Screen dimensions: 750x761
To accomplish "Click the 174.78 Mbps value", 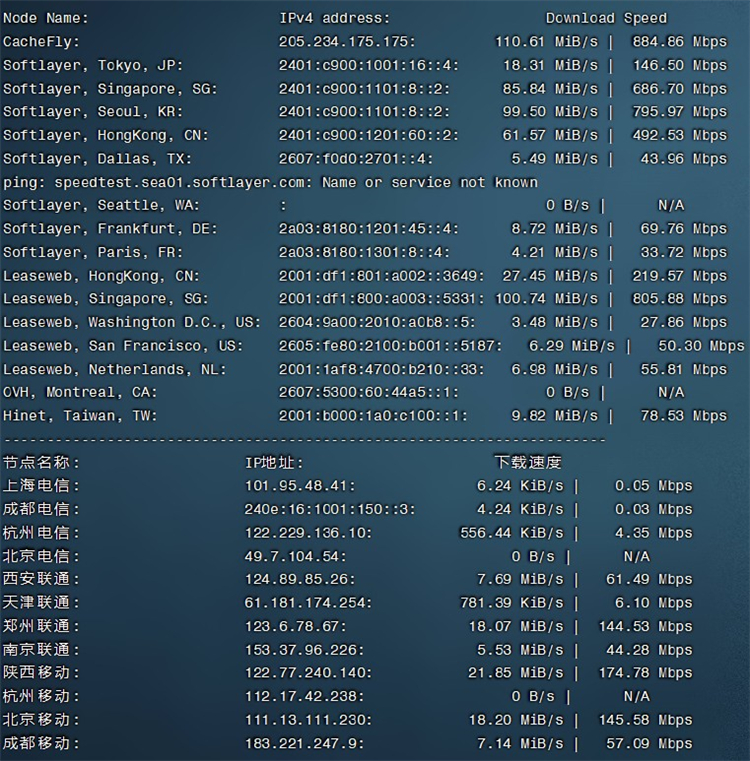I will [645, 673].
